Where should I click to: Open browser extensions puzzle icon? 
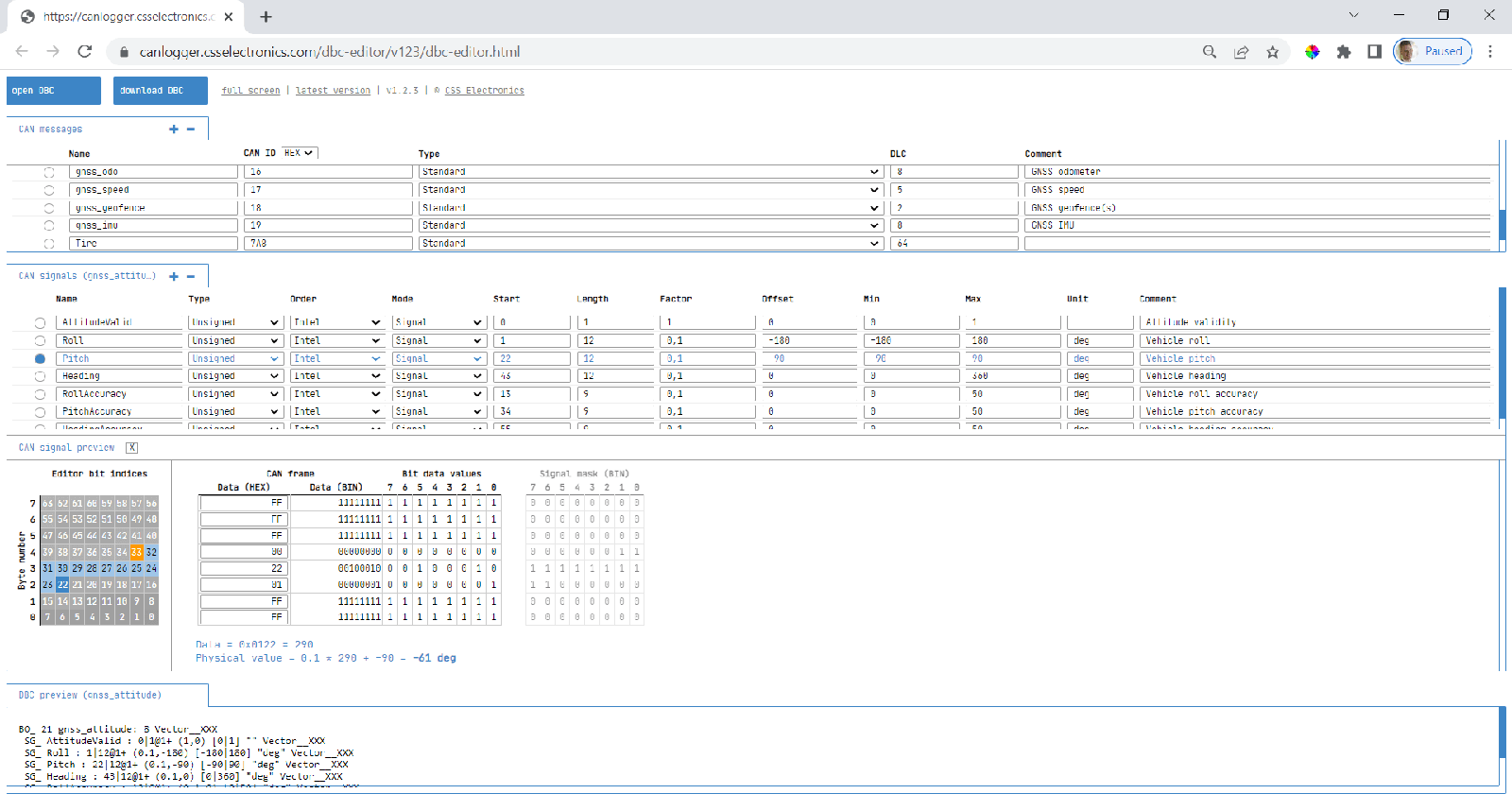1344,52
